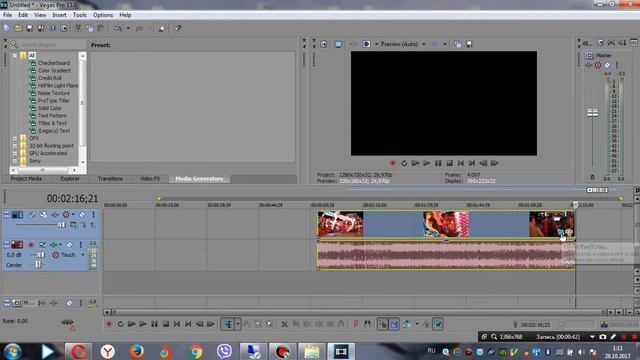640x360 pixels.
Task: Pause playback under video preview
Action: pyautogui.click(x=438, y=163)
